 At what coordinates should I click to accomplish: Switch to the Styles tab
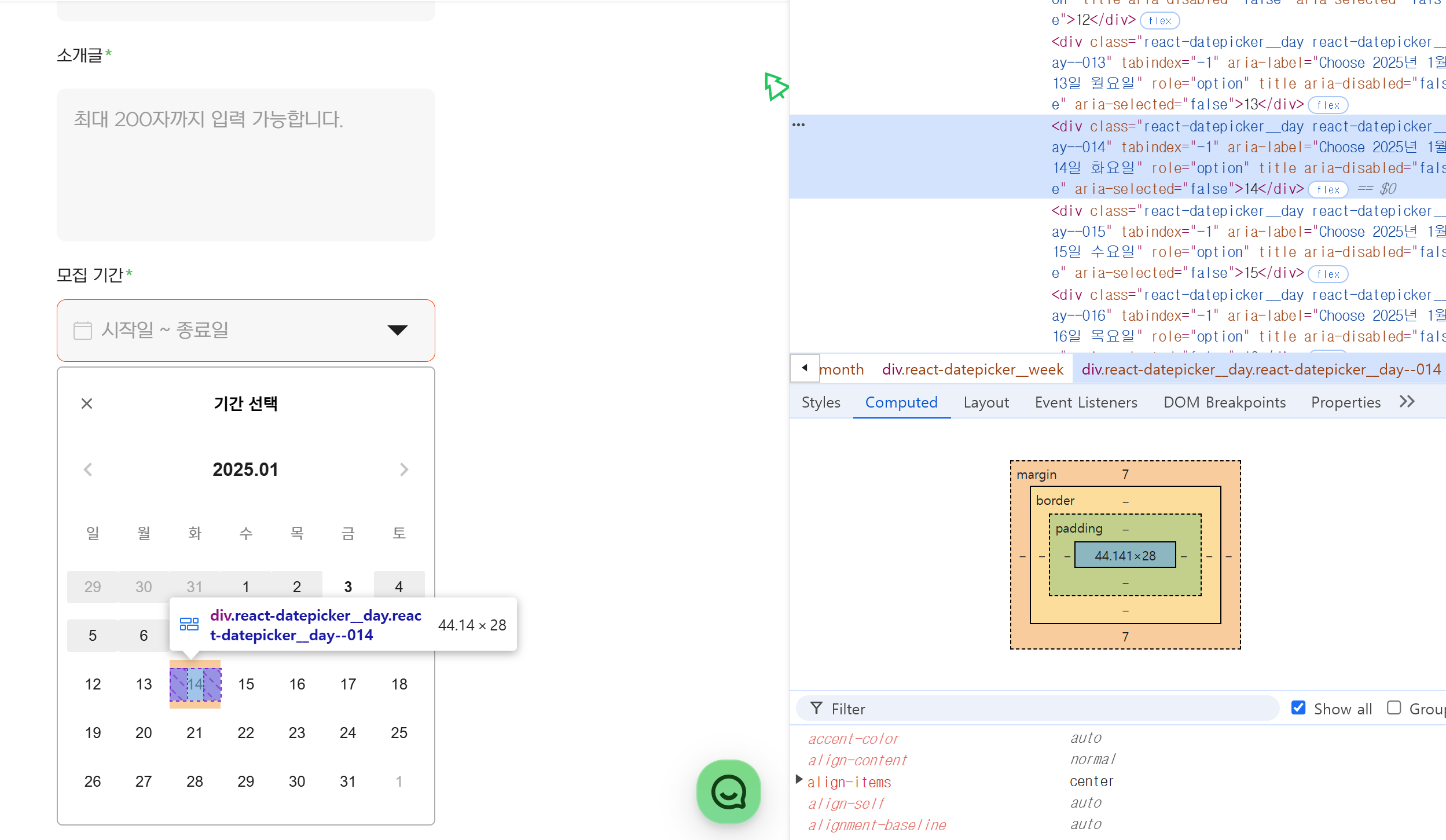(x=821, y=402)
